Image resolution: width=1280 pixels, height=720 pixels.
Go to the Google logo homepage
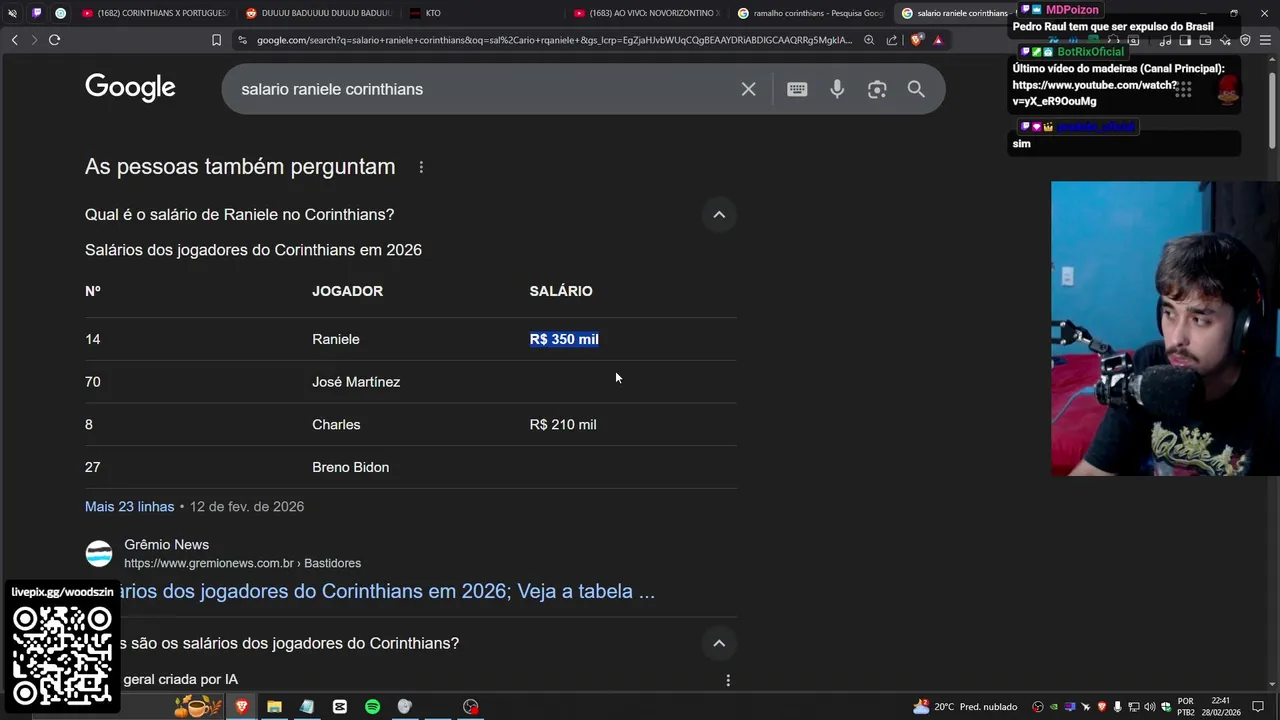(x=130, y=88)
